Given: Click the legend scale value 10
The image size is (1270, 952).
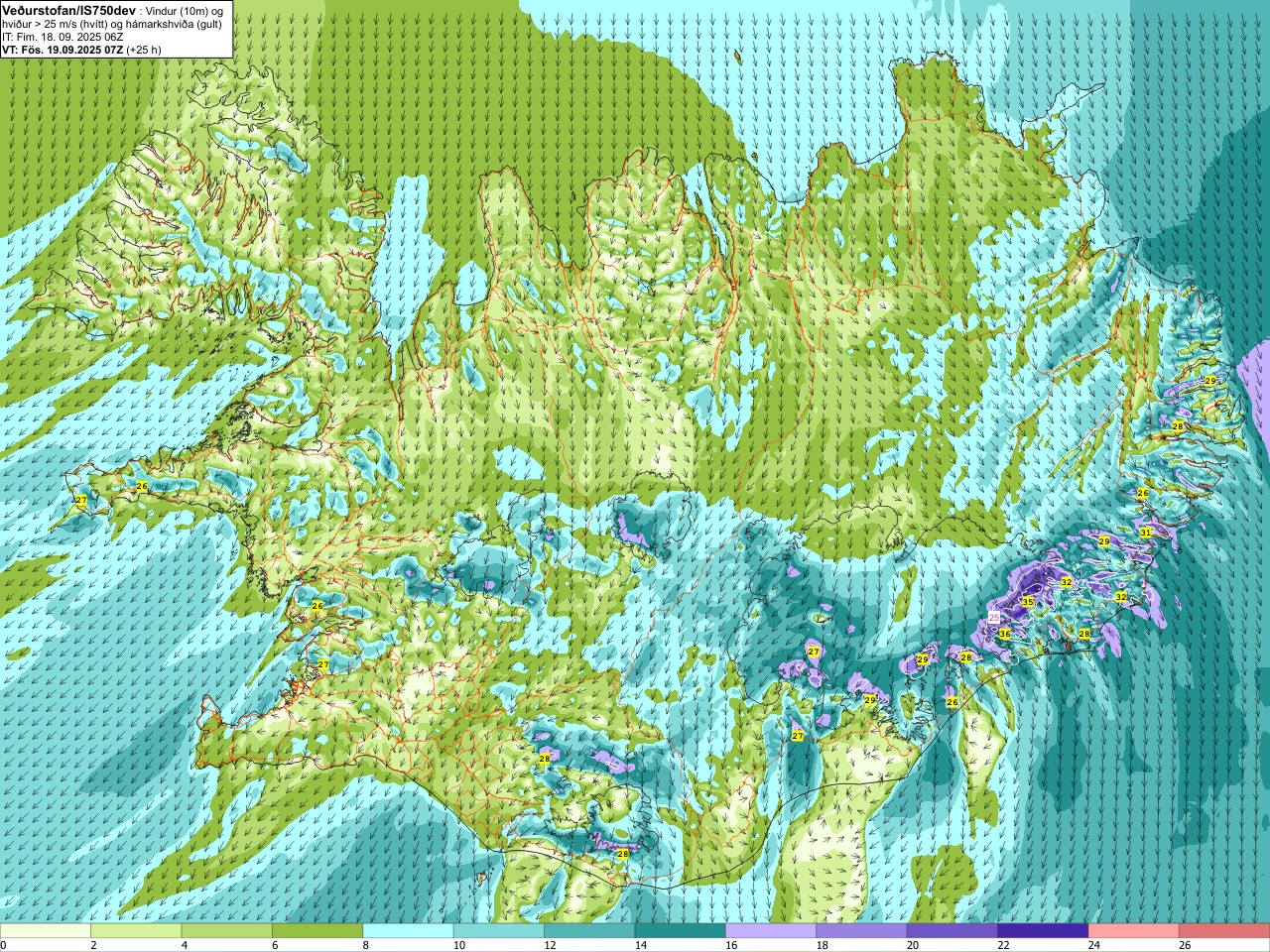Looking at the screenshot, I should coord(459,945).
